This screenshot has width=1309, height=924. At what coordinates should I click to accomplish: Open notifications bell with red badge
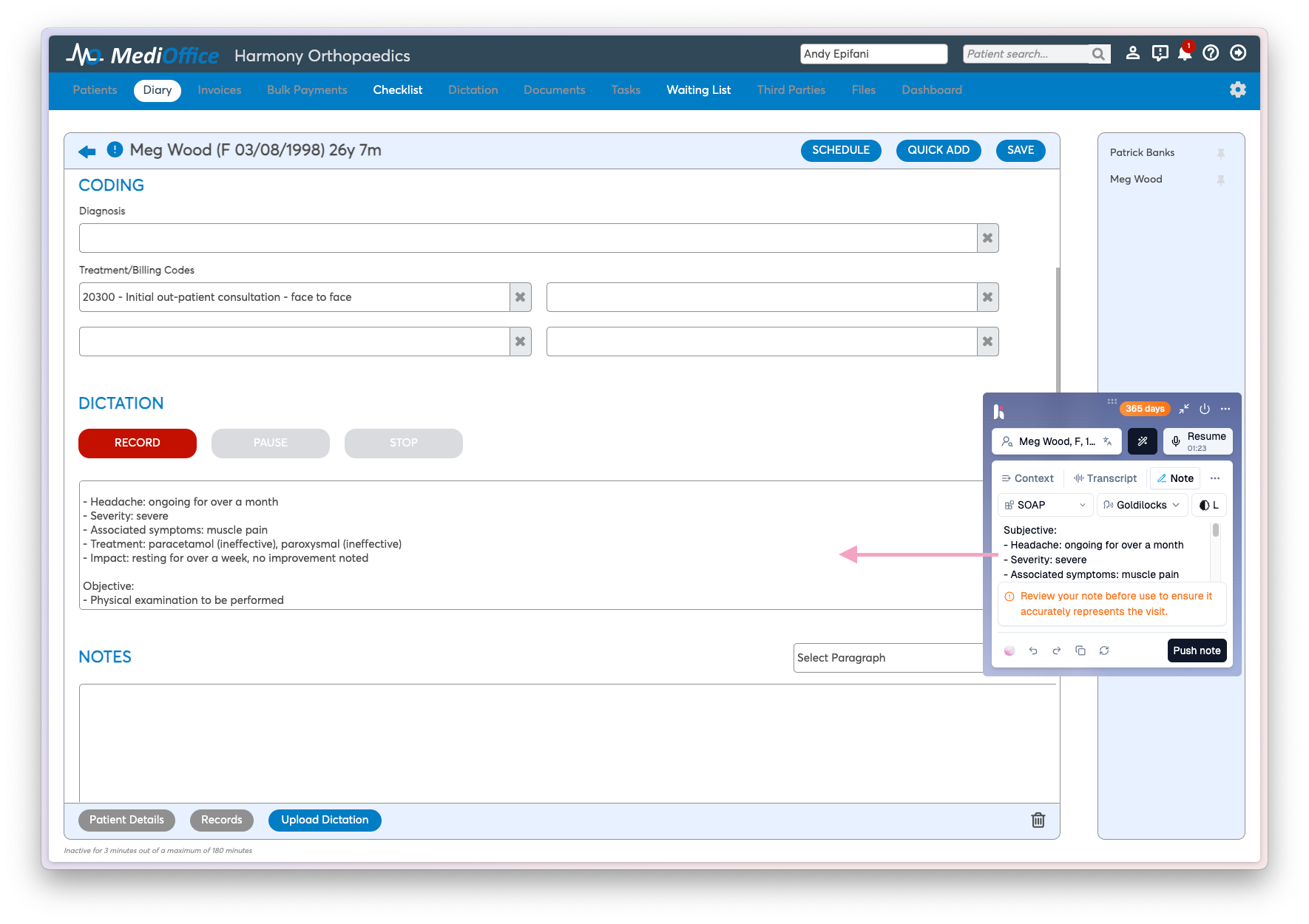coord(1185,53)
